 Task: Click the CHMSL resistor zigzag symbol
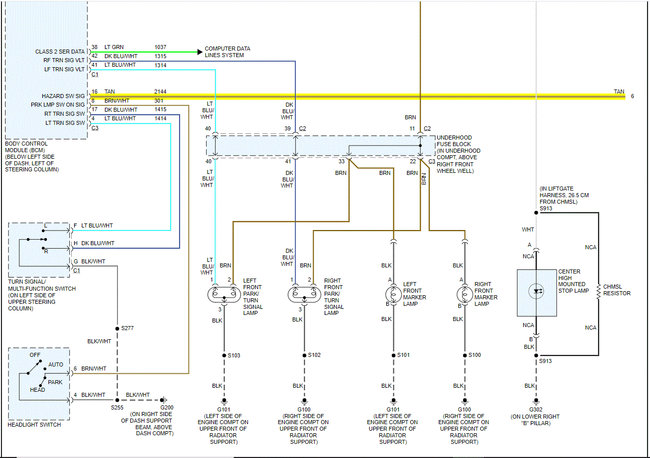coord(599,291)
